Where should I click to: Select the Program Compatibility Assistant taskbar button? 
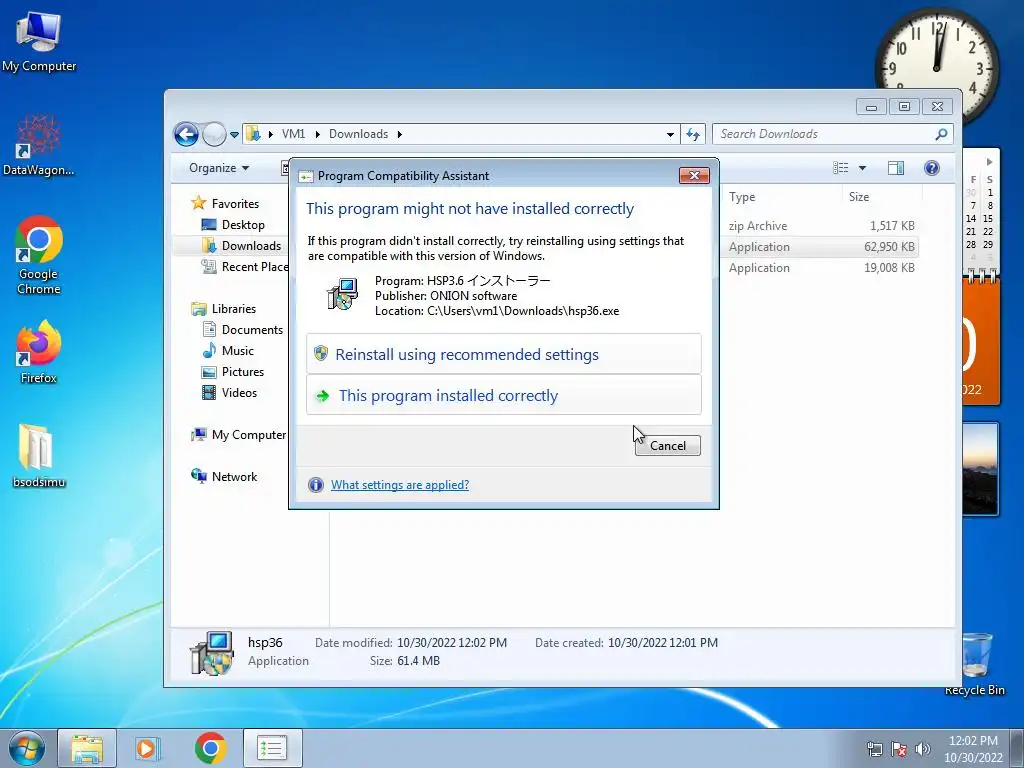[272, 748]
